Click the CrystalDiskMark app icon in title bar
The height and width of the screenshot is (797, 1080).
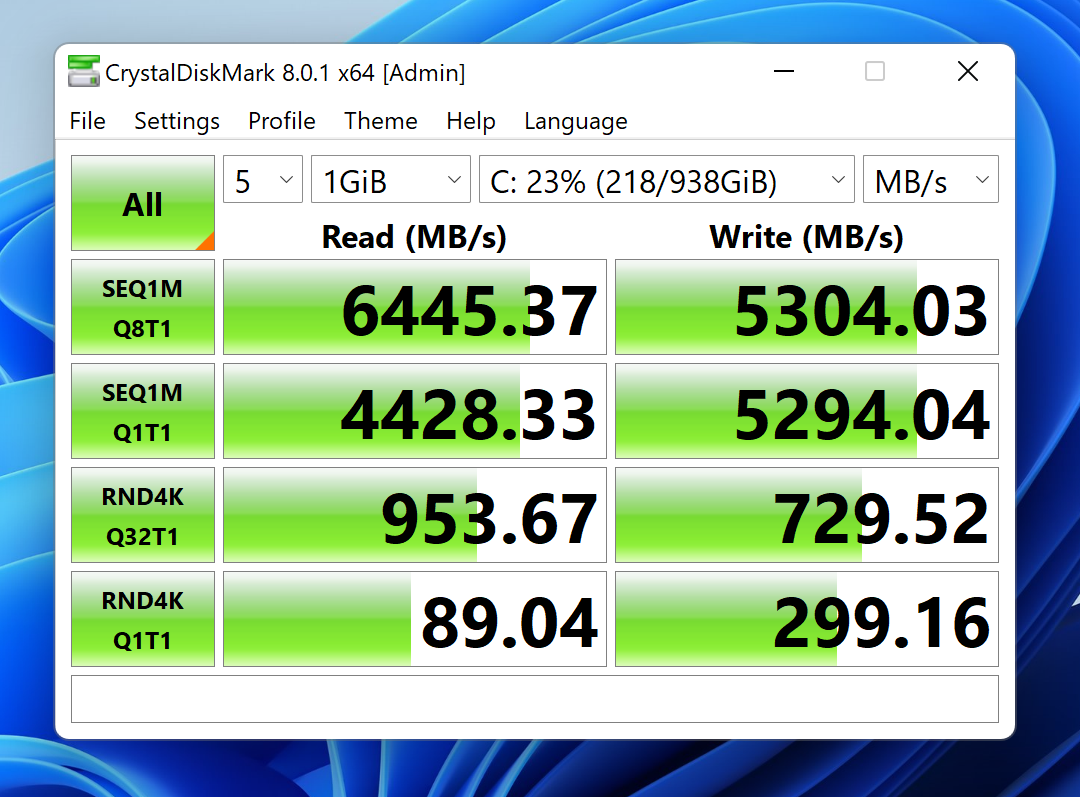(83, 72)
